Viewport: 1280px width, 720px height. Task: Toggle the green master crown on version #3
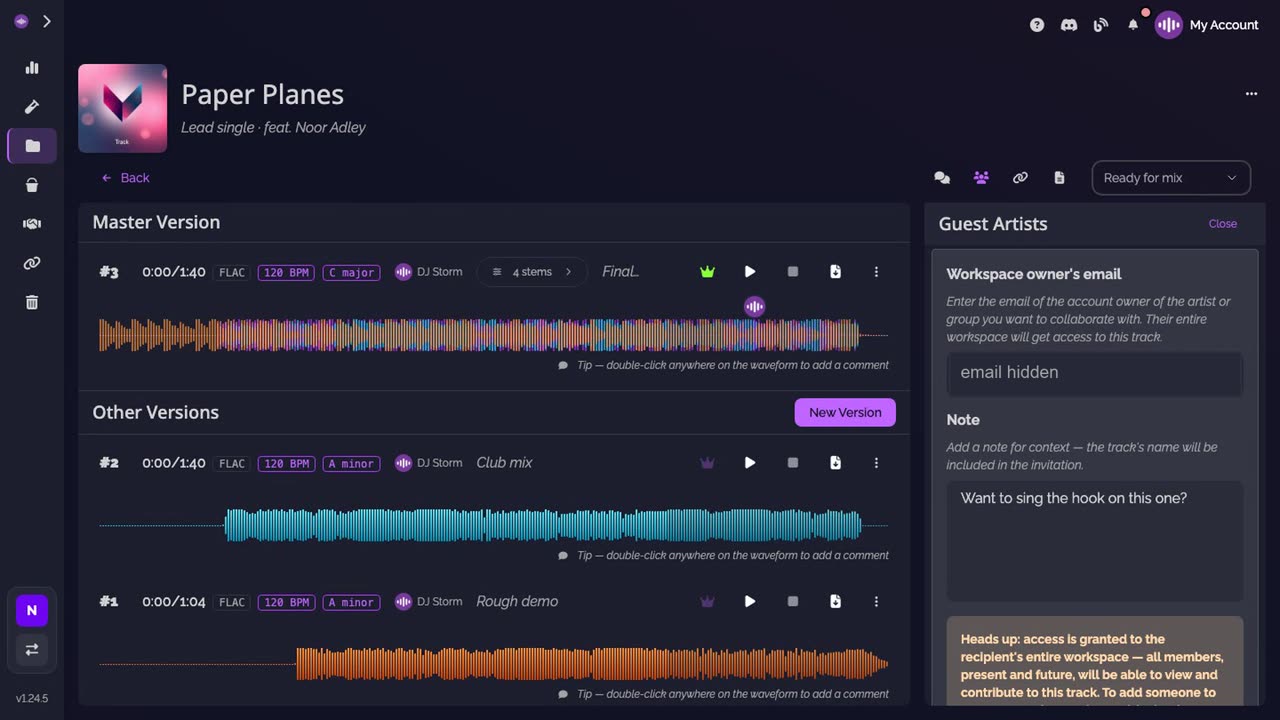[708, 272]
